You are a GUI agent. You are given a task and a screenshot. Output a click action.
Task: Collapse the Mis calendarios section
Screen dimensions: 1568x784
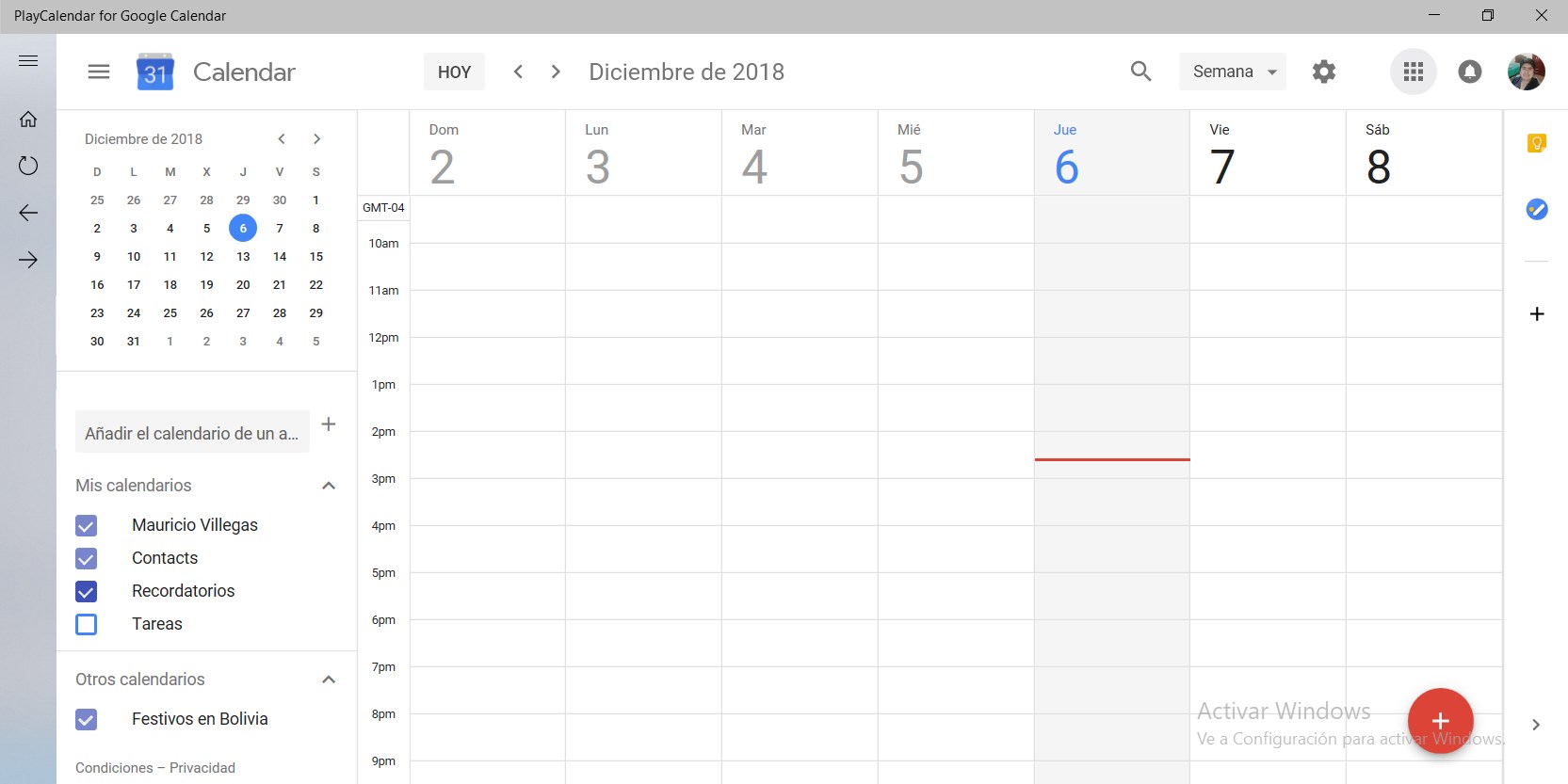329,486
